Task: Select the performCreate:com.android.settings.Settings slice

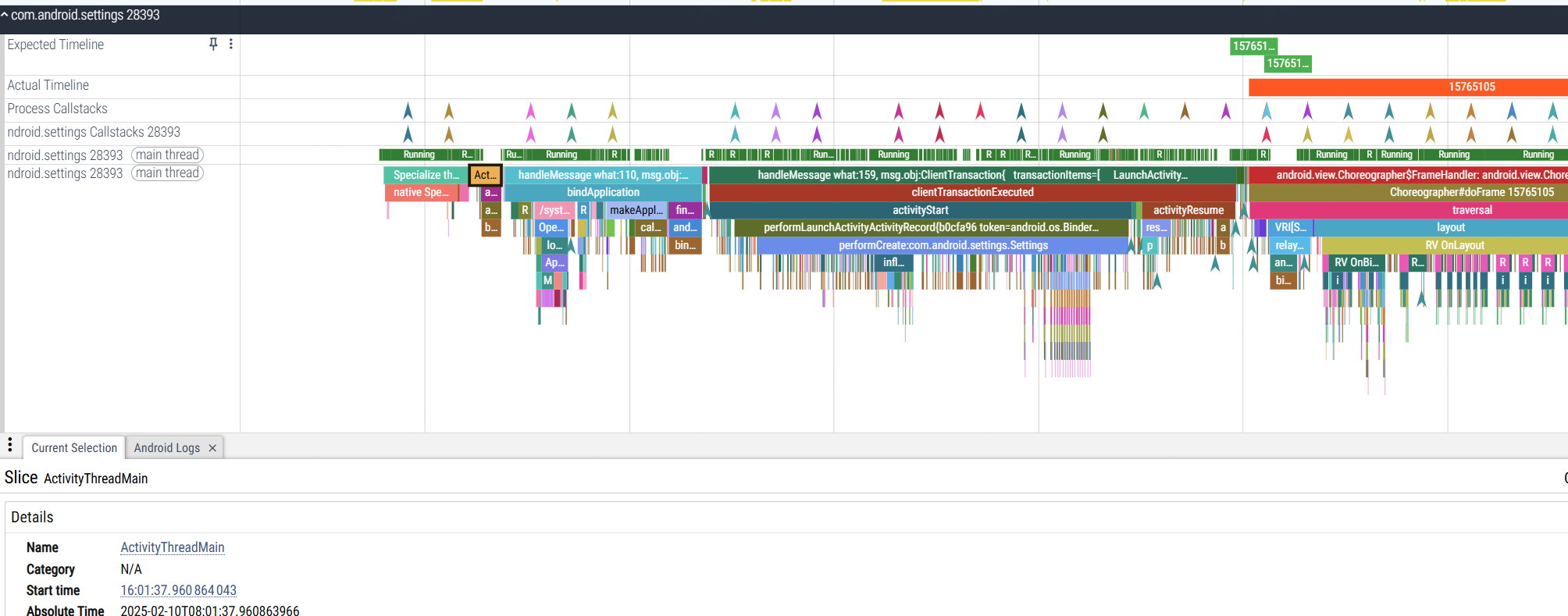Action: [x=943, y=245]
